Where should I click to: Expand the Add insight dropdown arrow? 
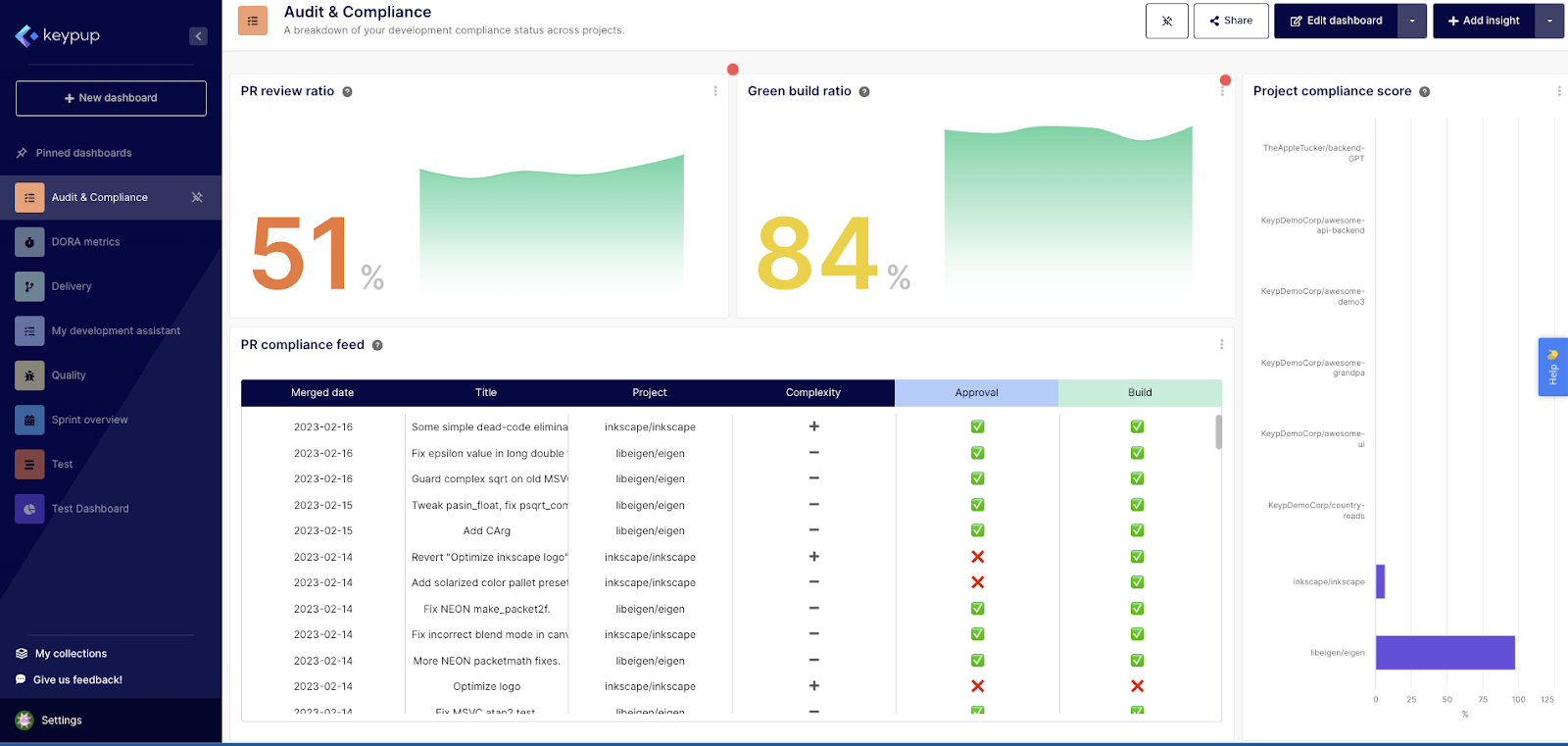(1549, 21)
